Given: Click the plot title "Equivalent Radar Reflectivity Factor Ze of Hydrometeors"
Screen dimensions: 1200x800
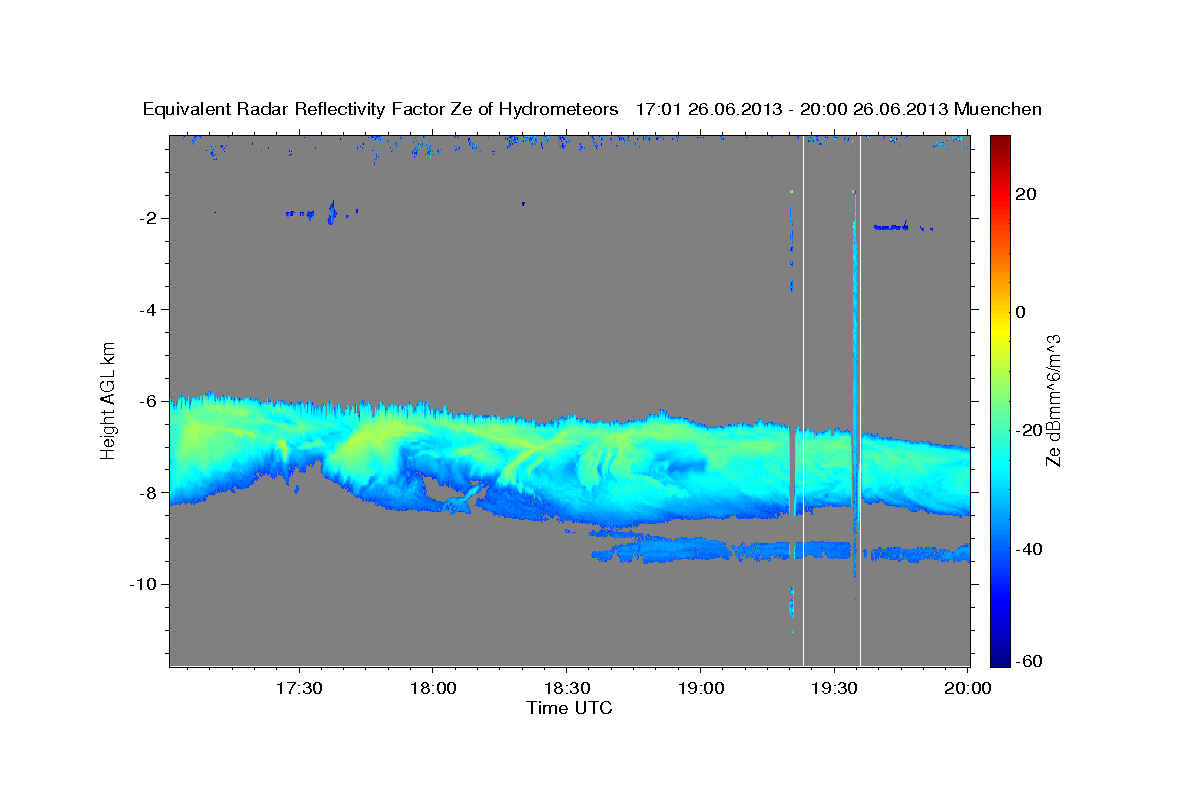Looking at the screenshot, I should click(x=381, y=110).
